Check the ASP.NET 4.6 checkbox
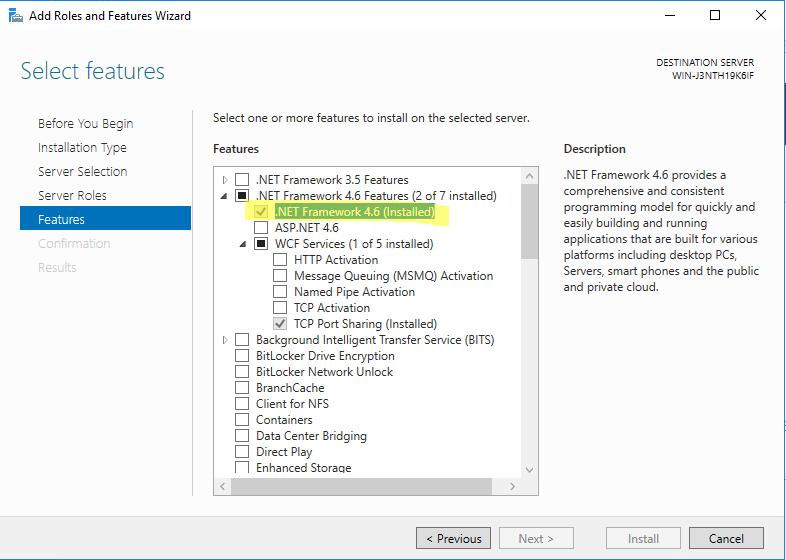Image resolution: width=786 pixels, height=560 pixels. click(261, 228)
